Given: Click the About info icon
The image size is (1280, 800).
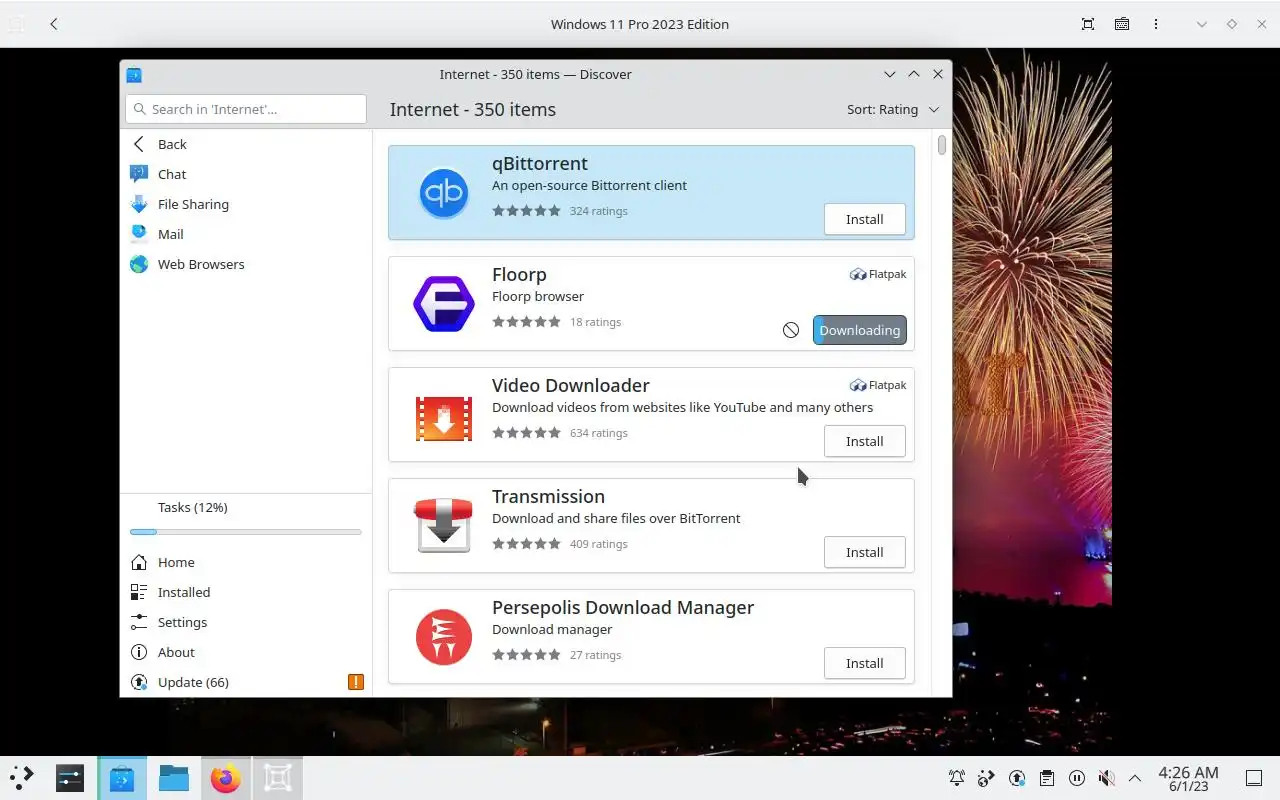Looking at the screenshot, I should tap(139, 652).
